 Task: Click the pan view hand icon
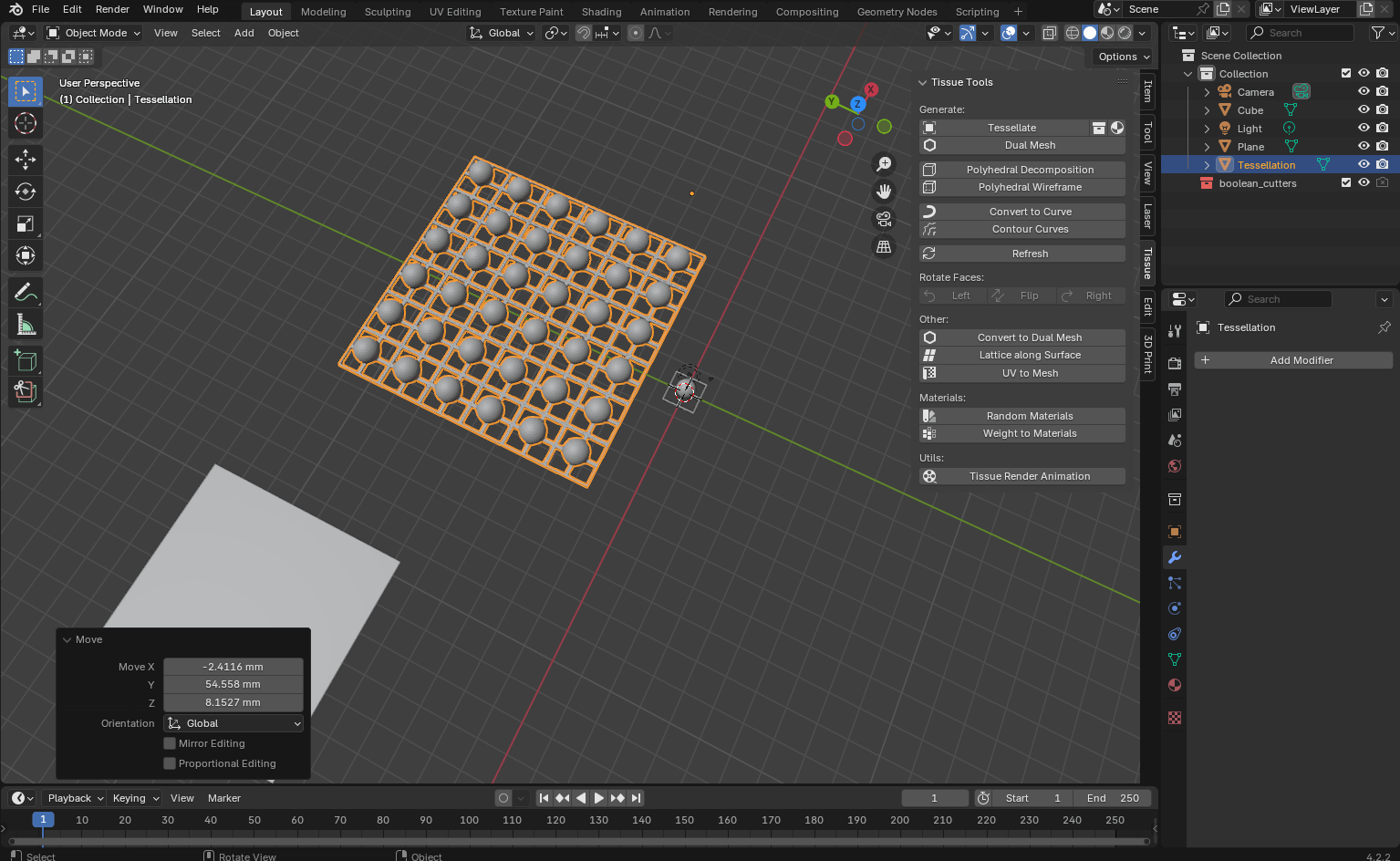click(x=884, y=192)
